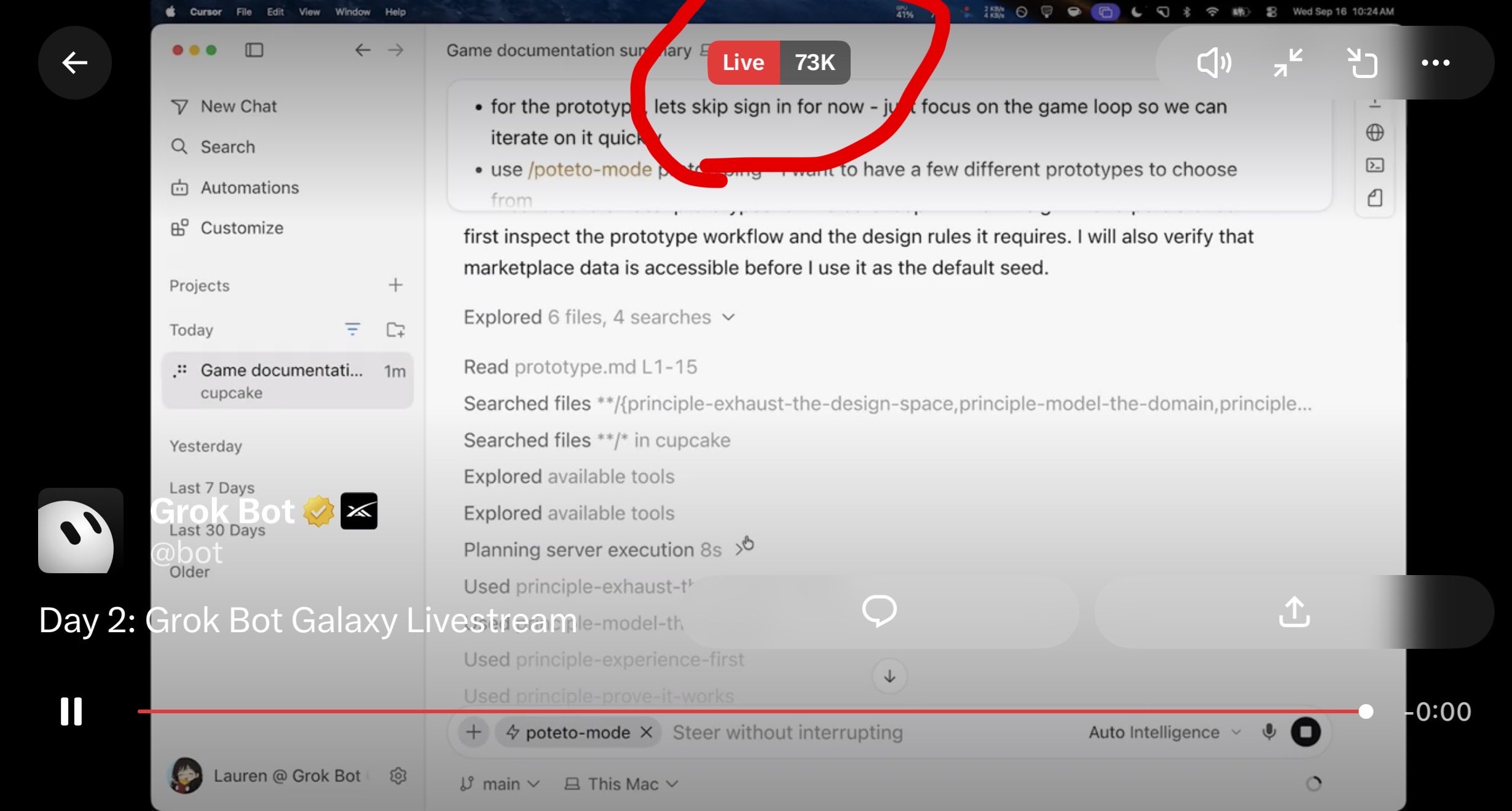1512x811 pixels.
Task: Open the Auto Intelligence dropdown
Action: 1165,732
